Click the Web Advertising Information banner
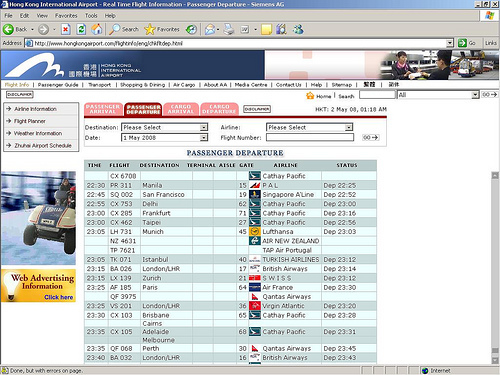 [x=38, y=286]
